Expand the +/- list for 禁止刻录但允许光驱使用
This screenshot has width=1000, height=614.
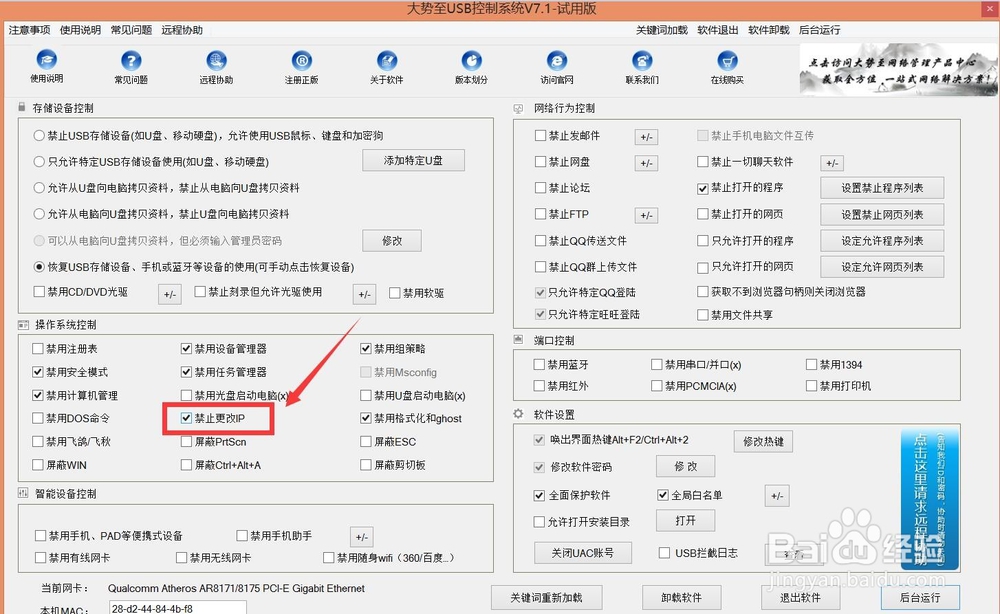pos(364,295)
